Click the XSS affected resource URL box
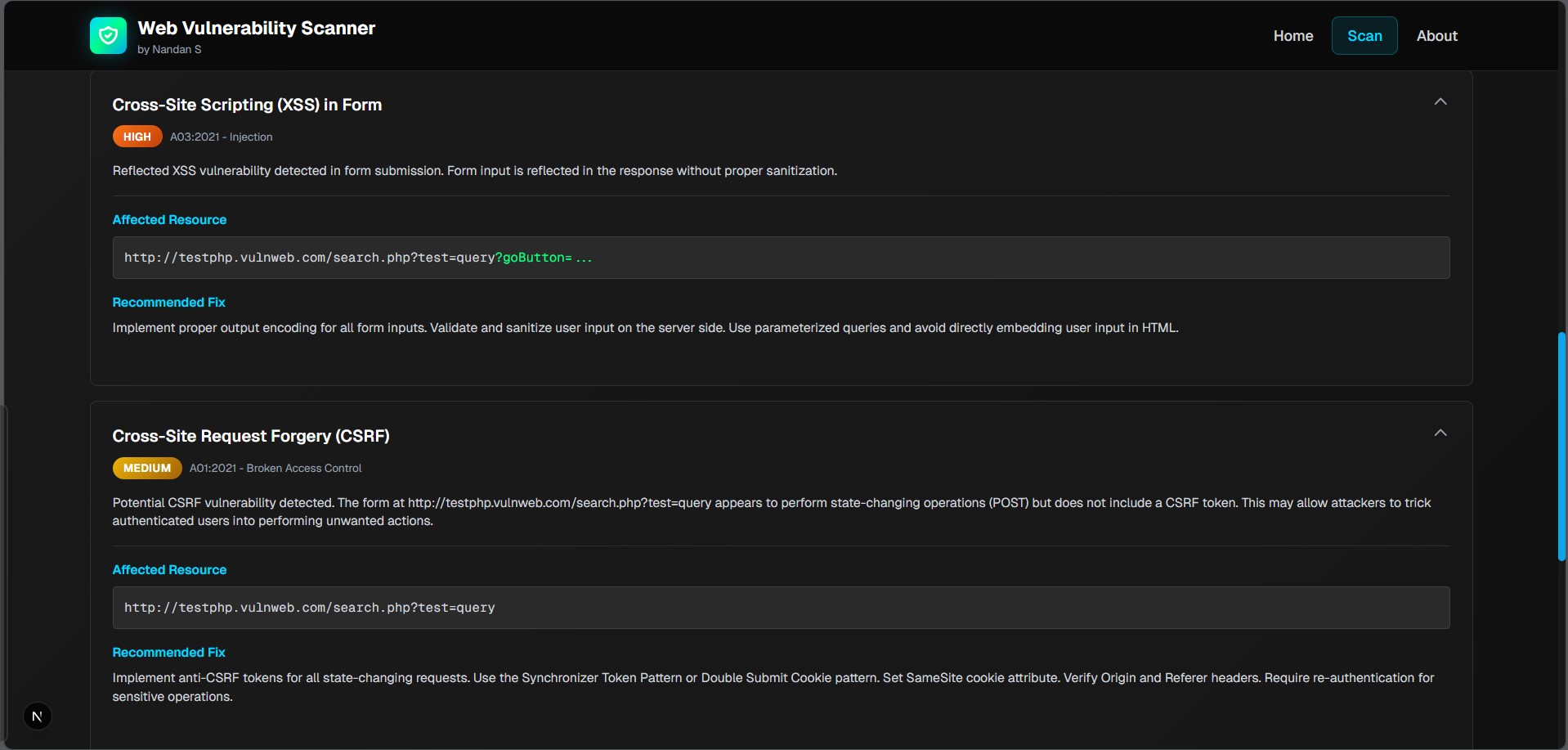This screenshot has height=750, width=1568. (x=781, y=258)
